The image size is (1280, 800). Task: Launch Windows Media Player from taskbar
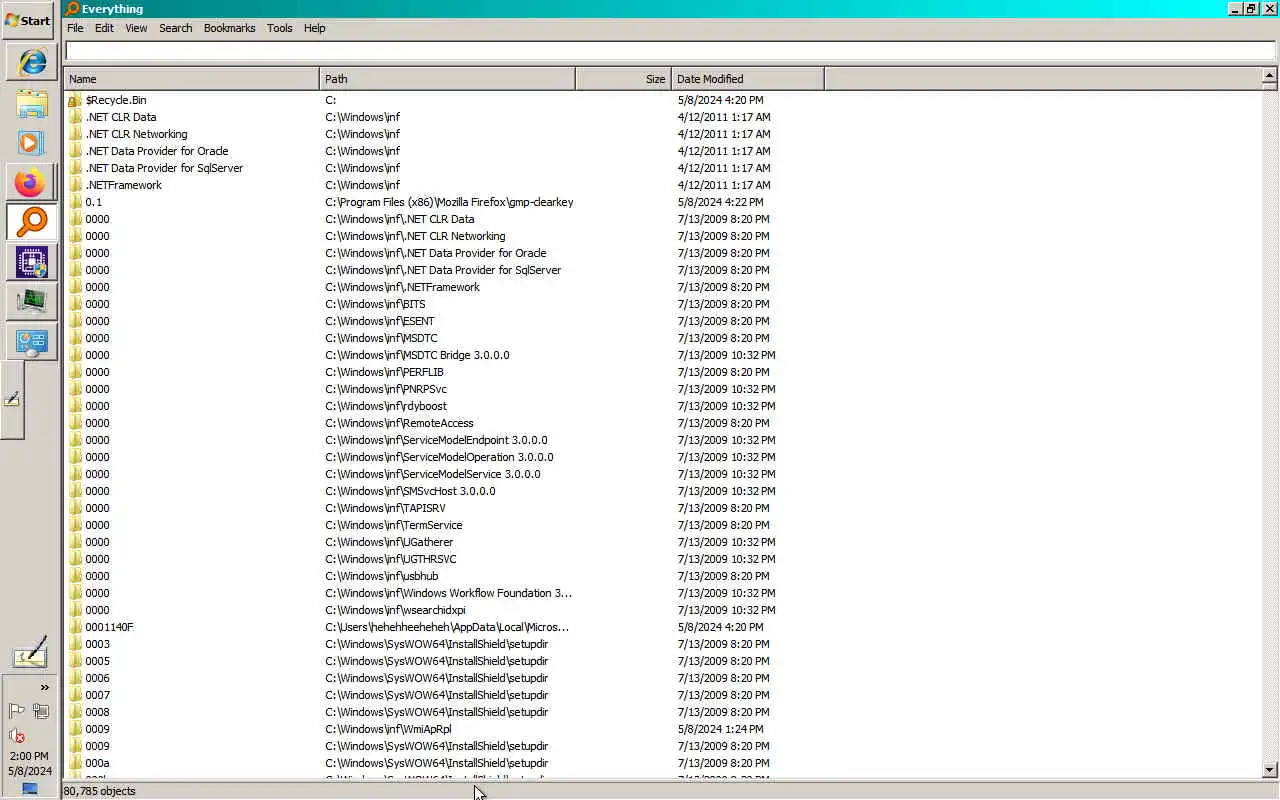point(31,143)
